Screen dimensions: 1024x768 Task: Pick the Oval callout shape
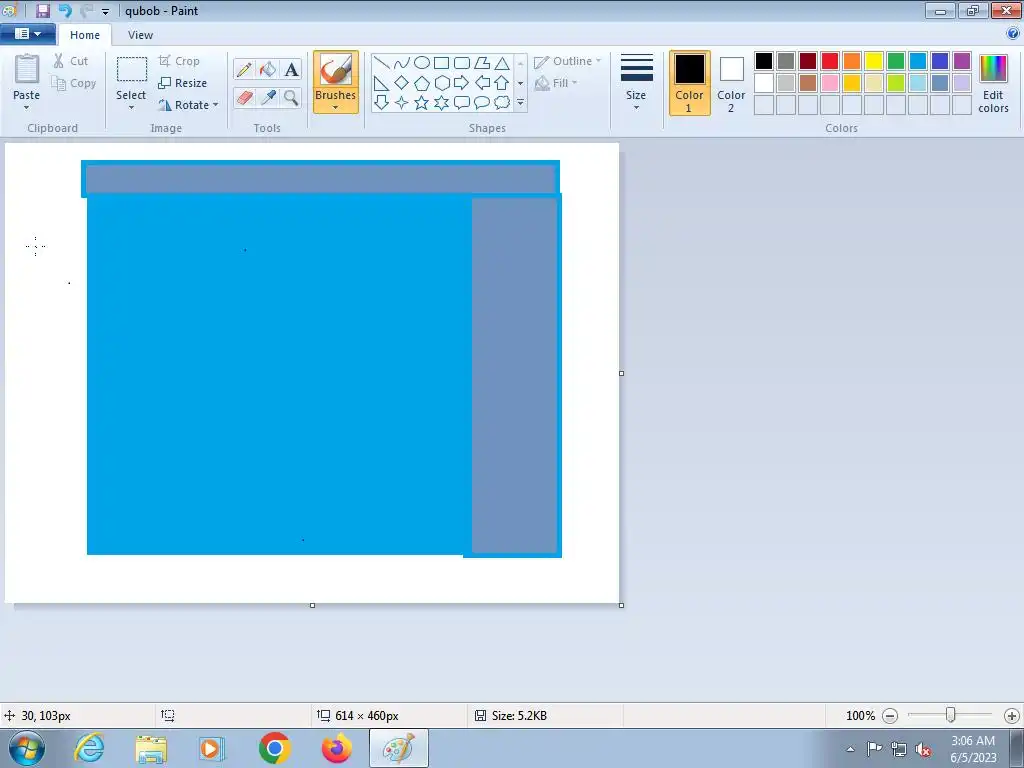tap(482, 103)
